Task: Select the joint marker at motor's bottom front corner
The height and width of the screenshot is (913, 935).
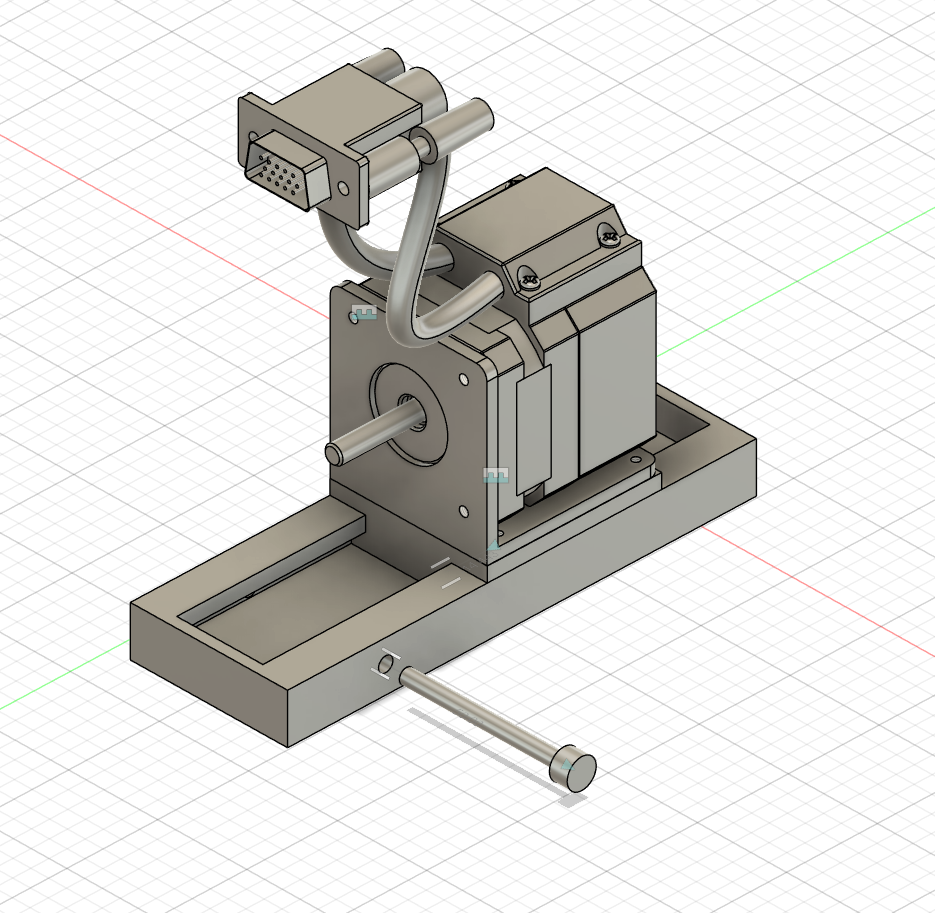Action: pyautogui.click(x=492, y=546)
